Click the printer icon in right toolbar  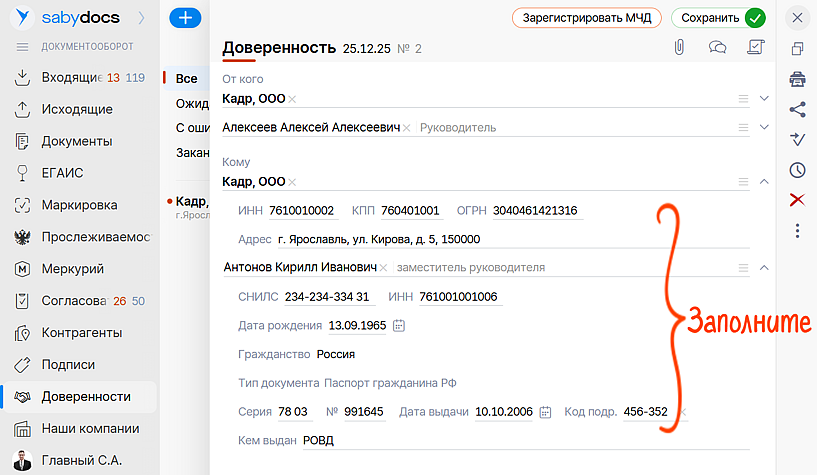[x=797, y=80]
